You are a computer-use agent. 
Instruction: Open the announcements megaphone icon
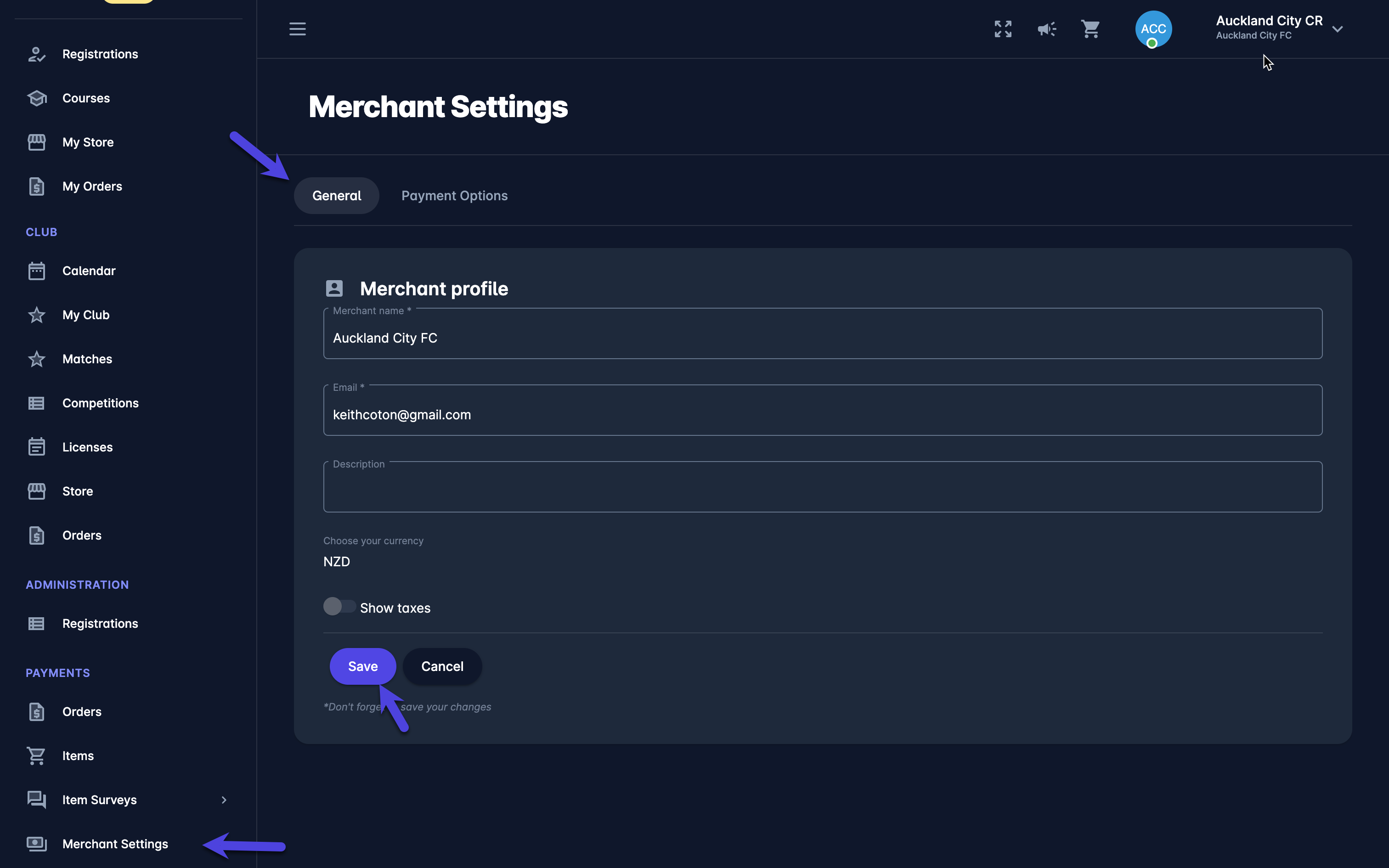[x=1047, y=28]
